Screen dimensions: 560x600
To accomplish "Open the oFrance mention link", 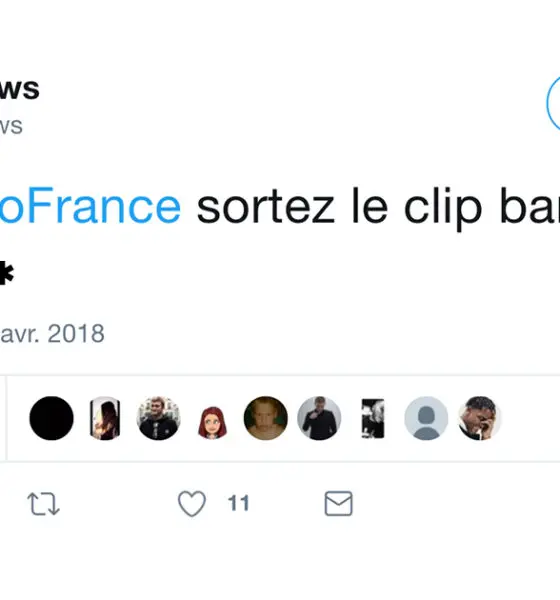I will 90,207.
